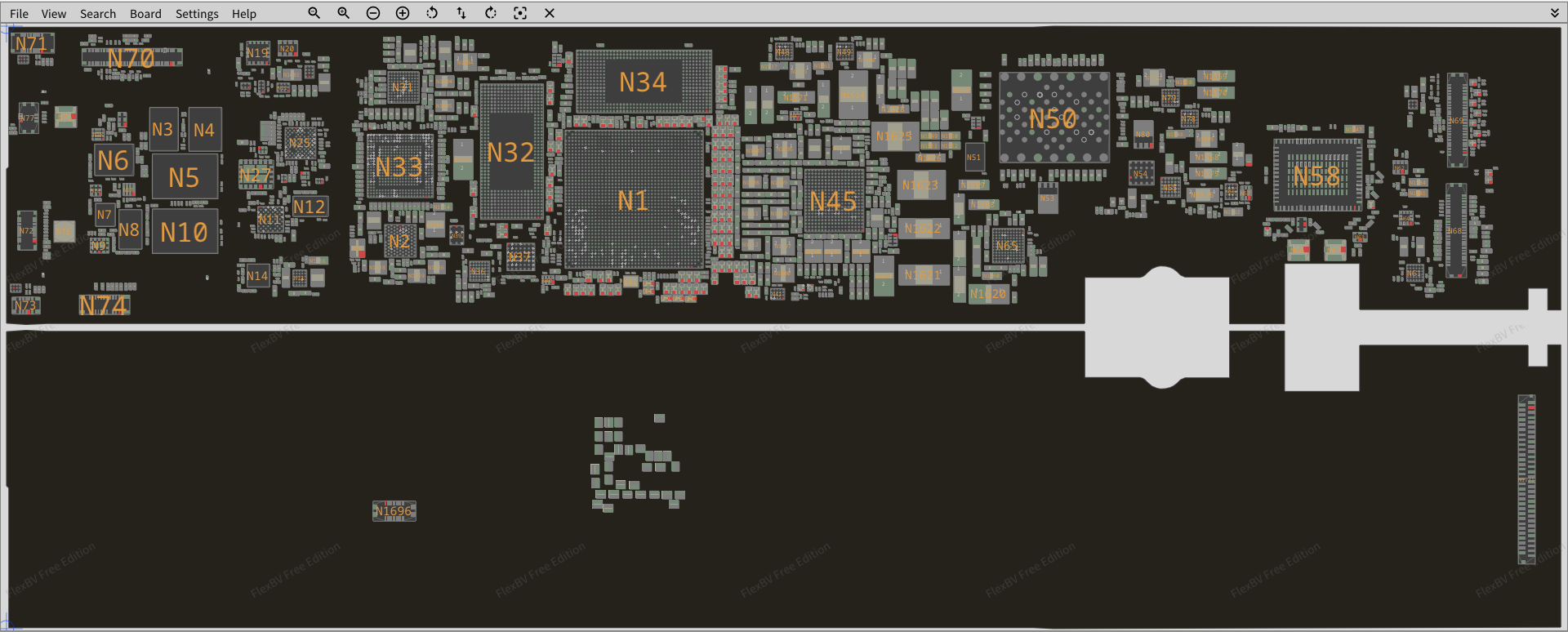Open the Search menu

[x=98, y=14]
